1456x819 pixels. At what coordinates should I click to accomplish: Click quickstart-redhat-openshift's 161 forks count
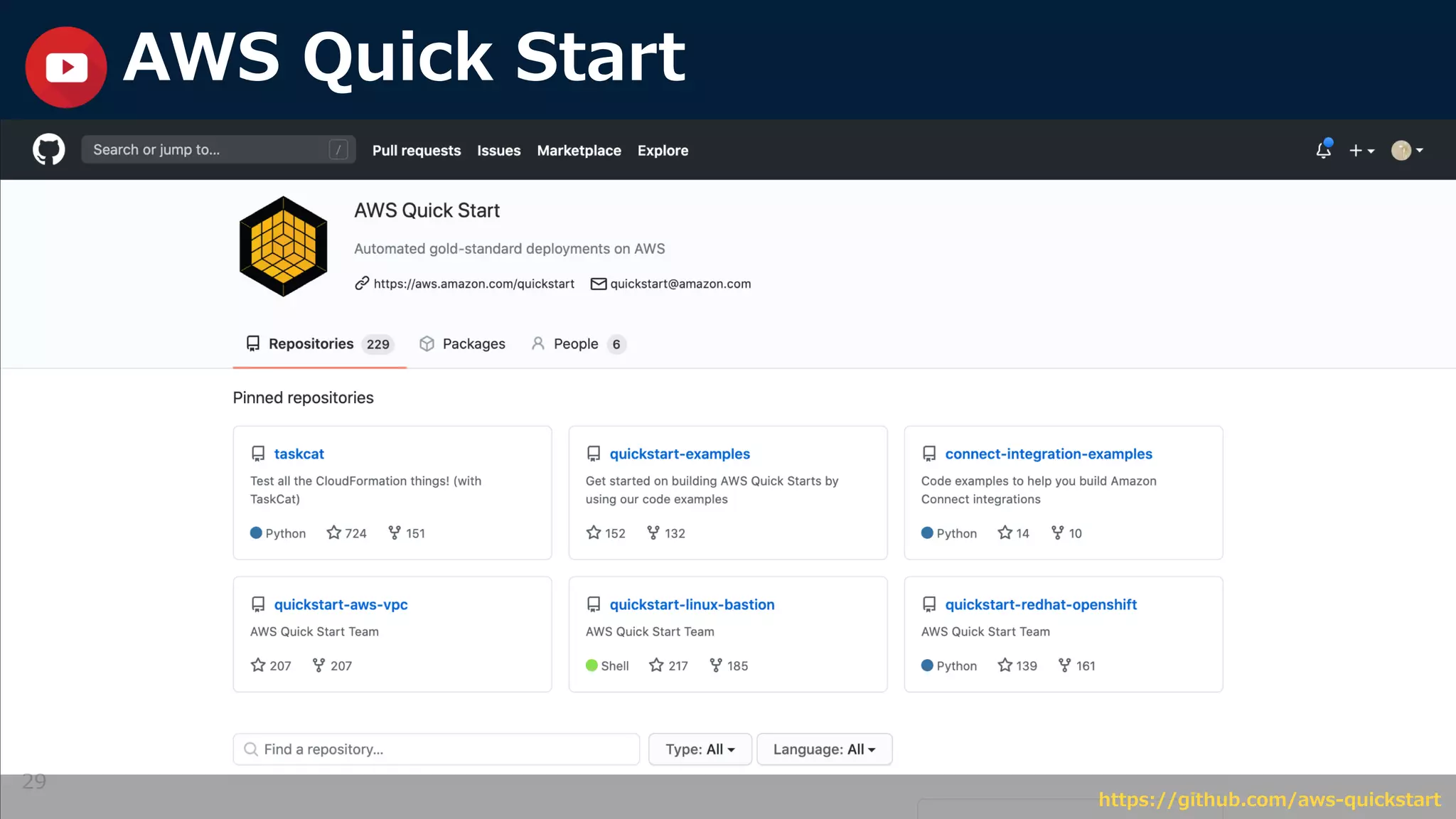[x=1076, y=665]
